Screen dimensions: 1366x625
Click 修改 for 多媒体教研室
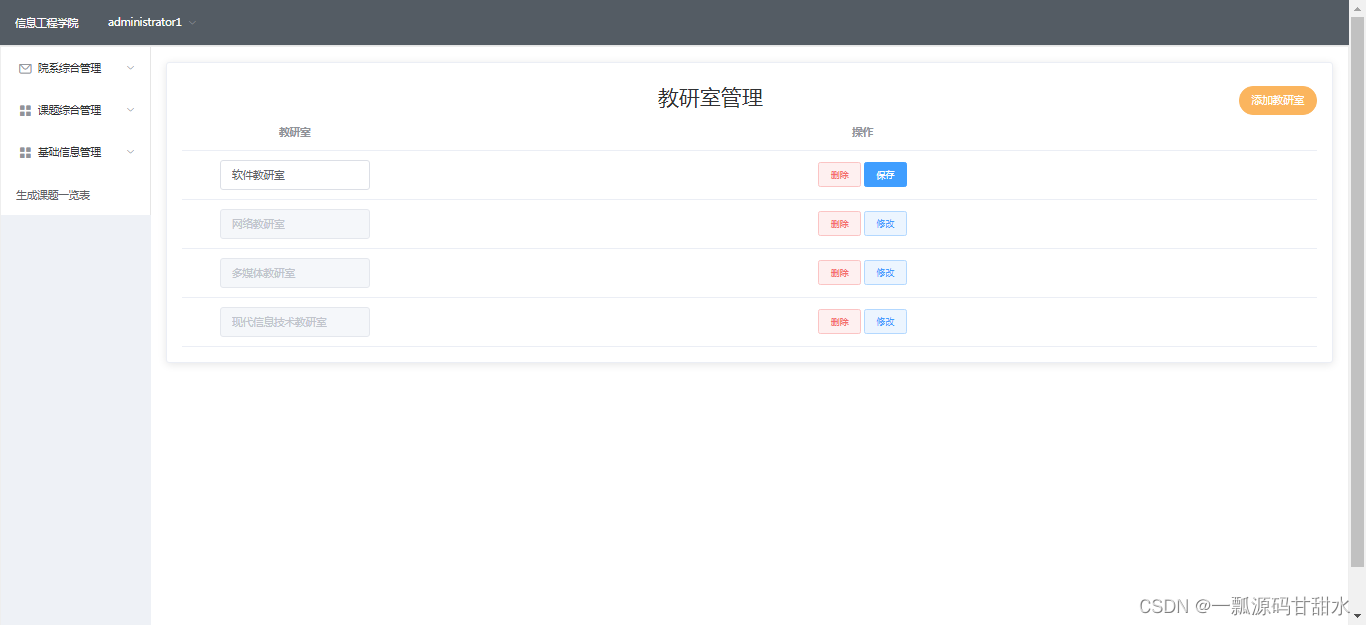pos(885,272)
